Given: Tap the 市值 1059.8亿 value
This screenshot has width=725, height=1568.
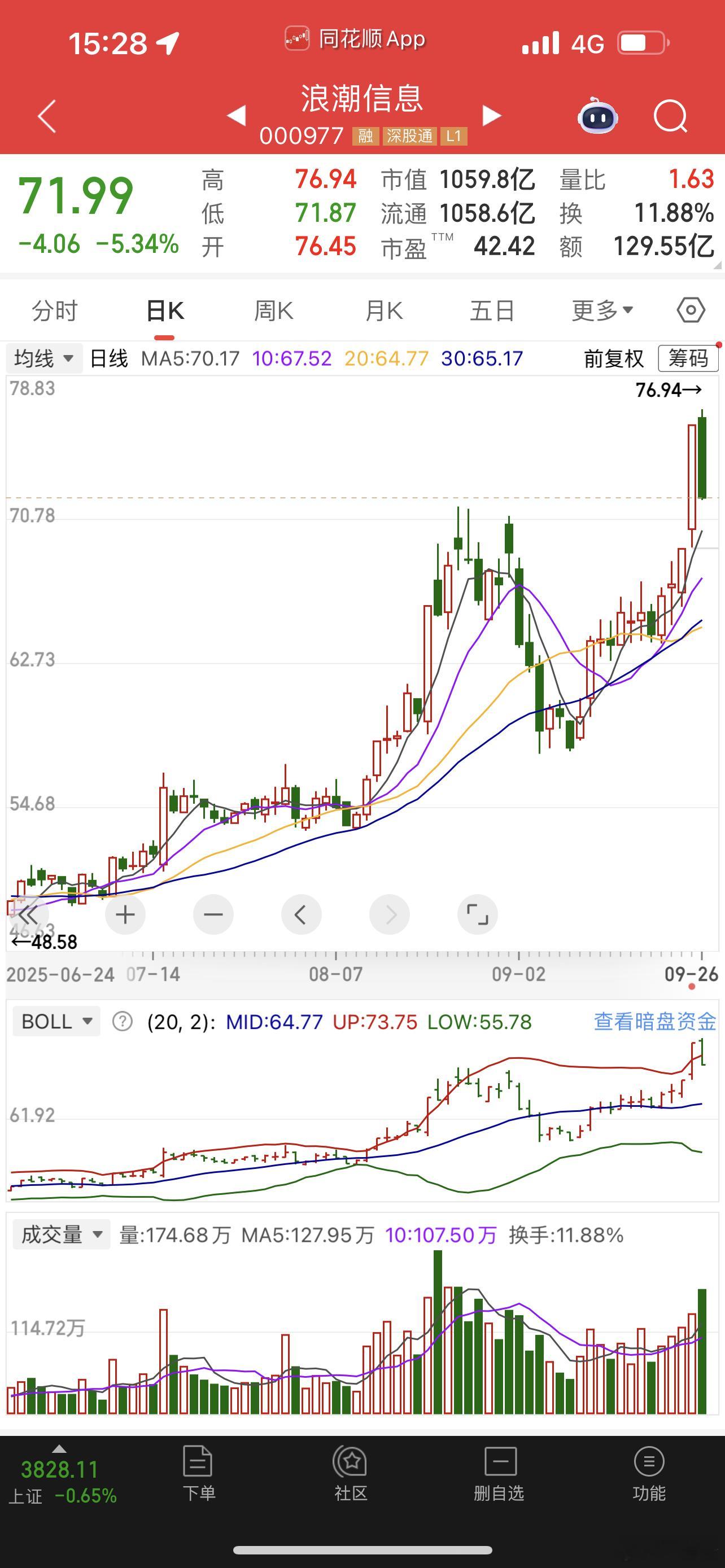Looking at the screenshot, I should point(488,179).
